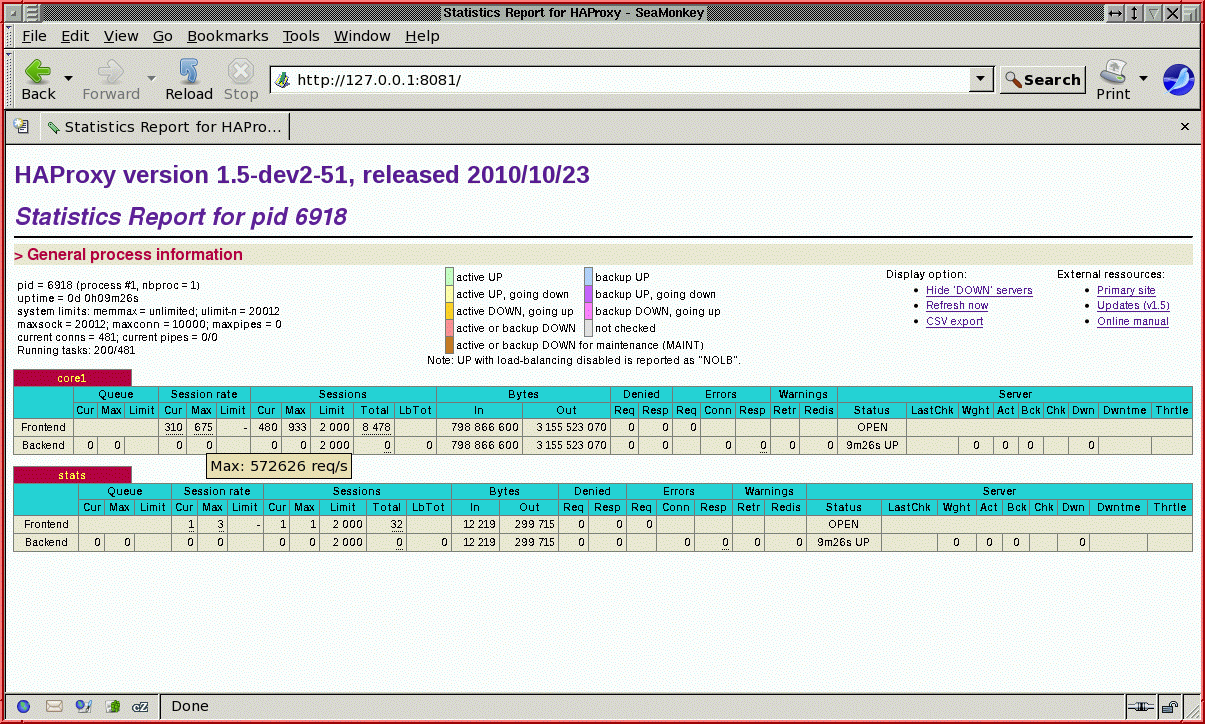
Task: Click the 'core1' proxy name label
Action: coord(72,378)
